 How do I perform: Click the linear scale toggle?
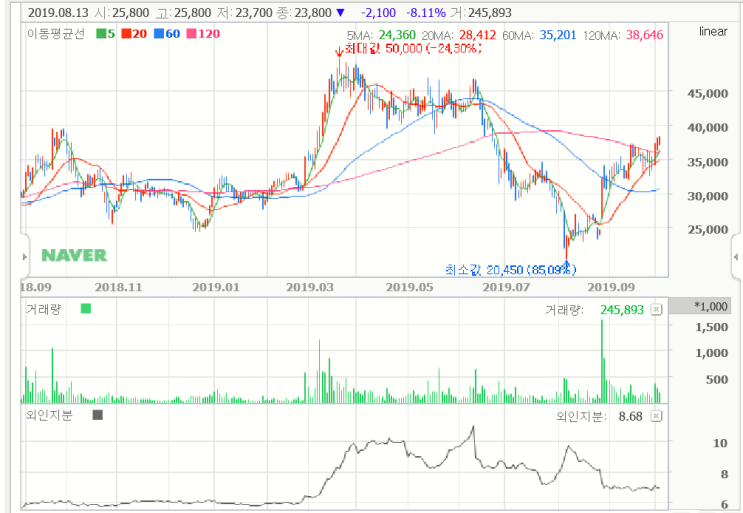pyautogui.click(x=713, y=32)
